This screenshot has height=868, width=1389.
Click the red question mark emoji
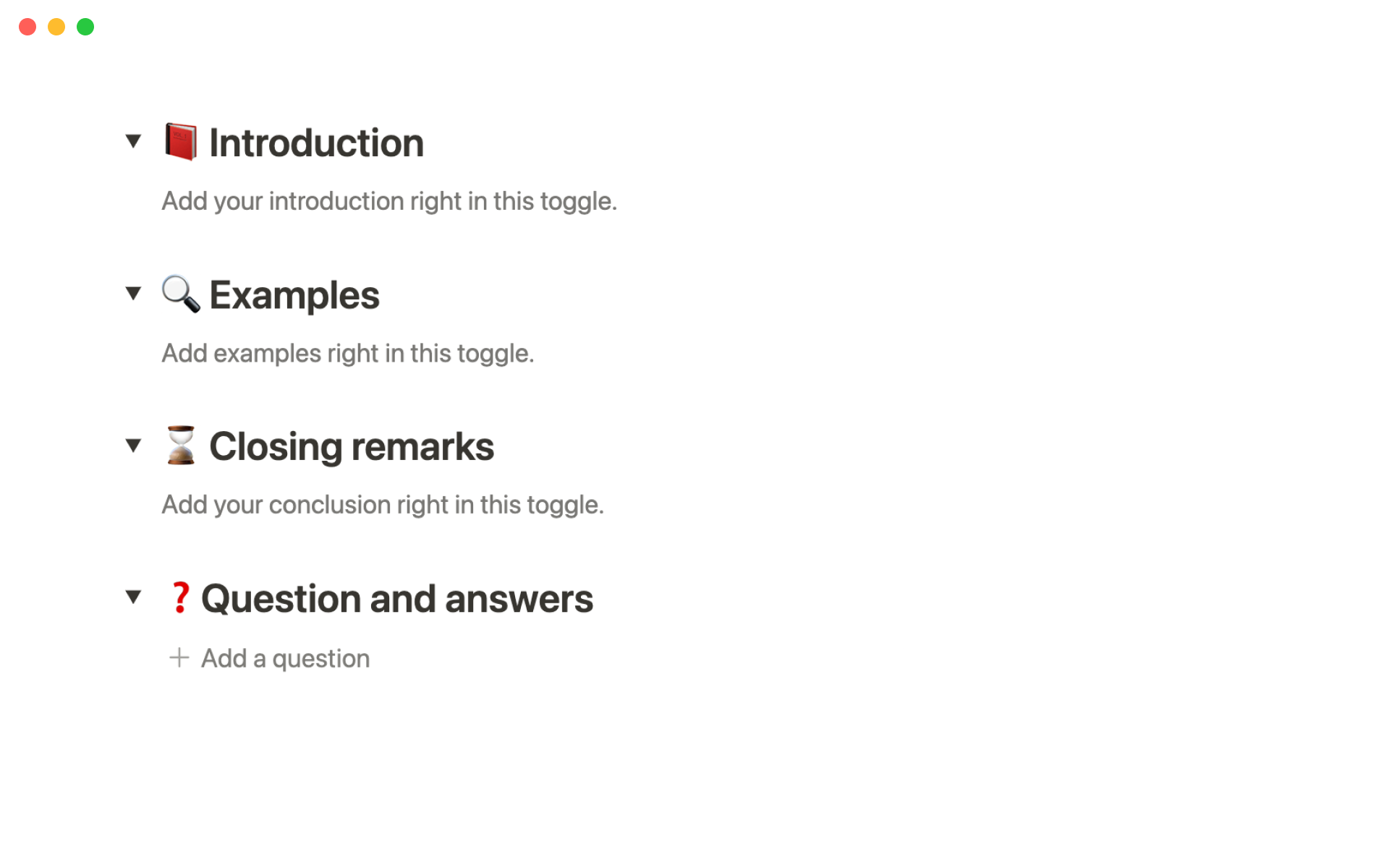click(180, 597)
